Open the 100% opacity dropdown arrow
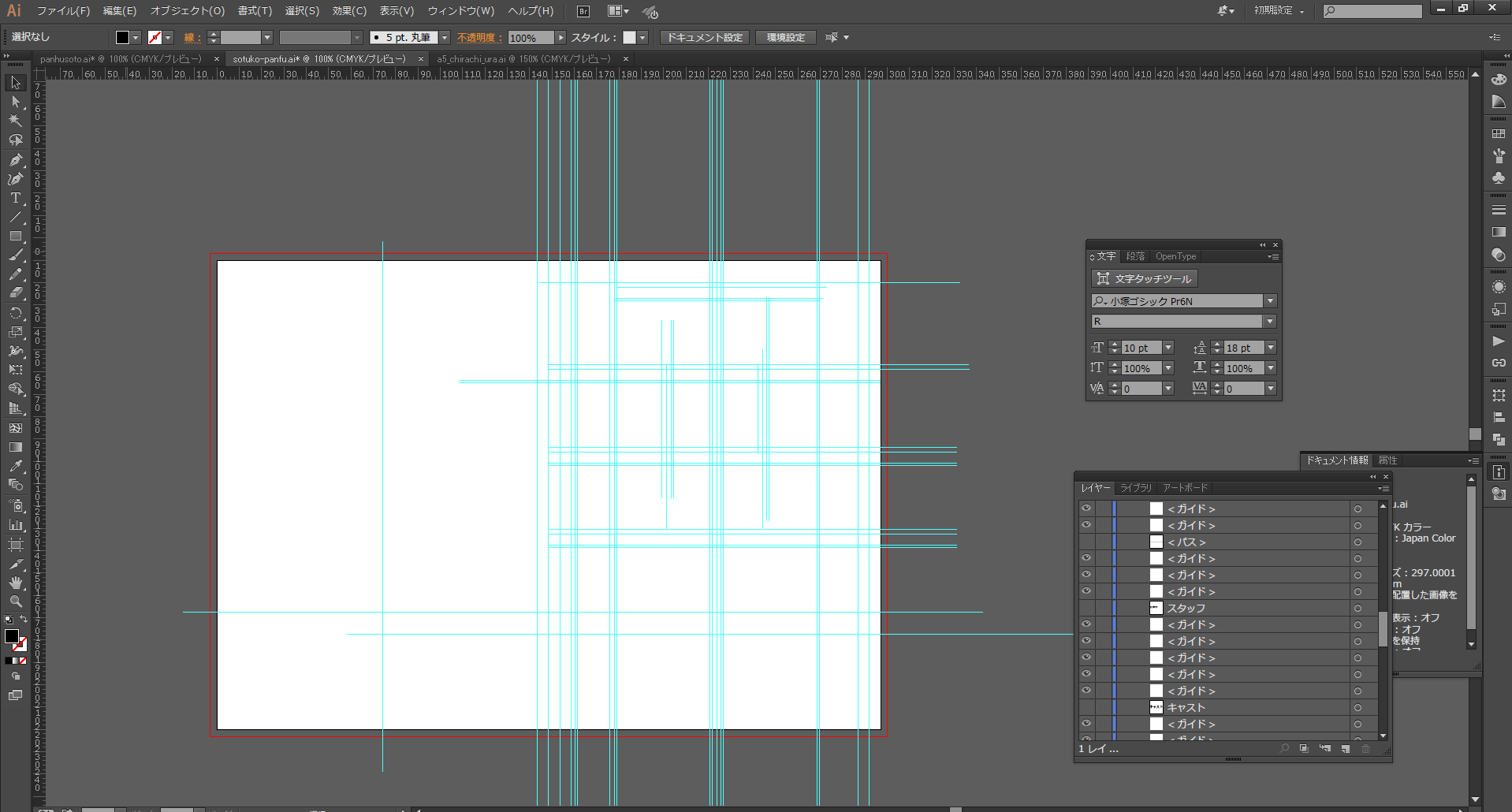This screenshot has height=812, width=1512. click(560, 38)
